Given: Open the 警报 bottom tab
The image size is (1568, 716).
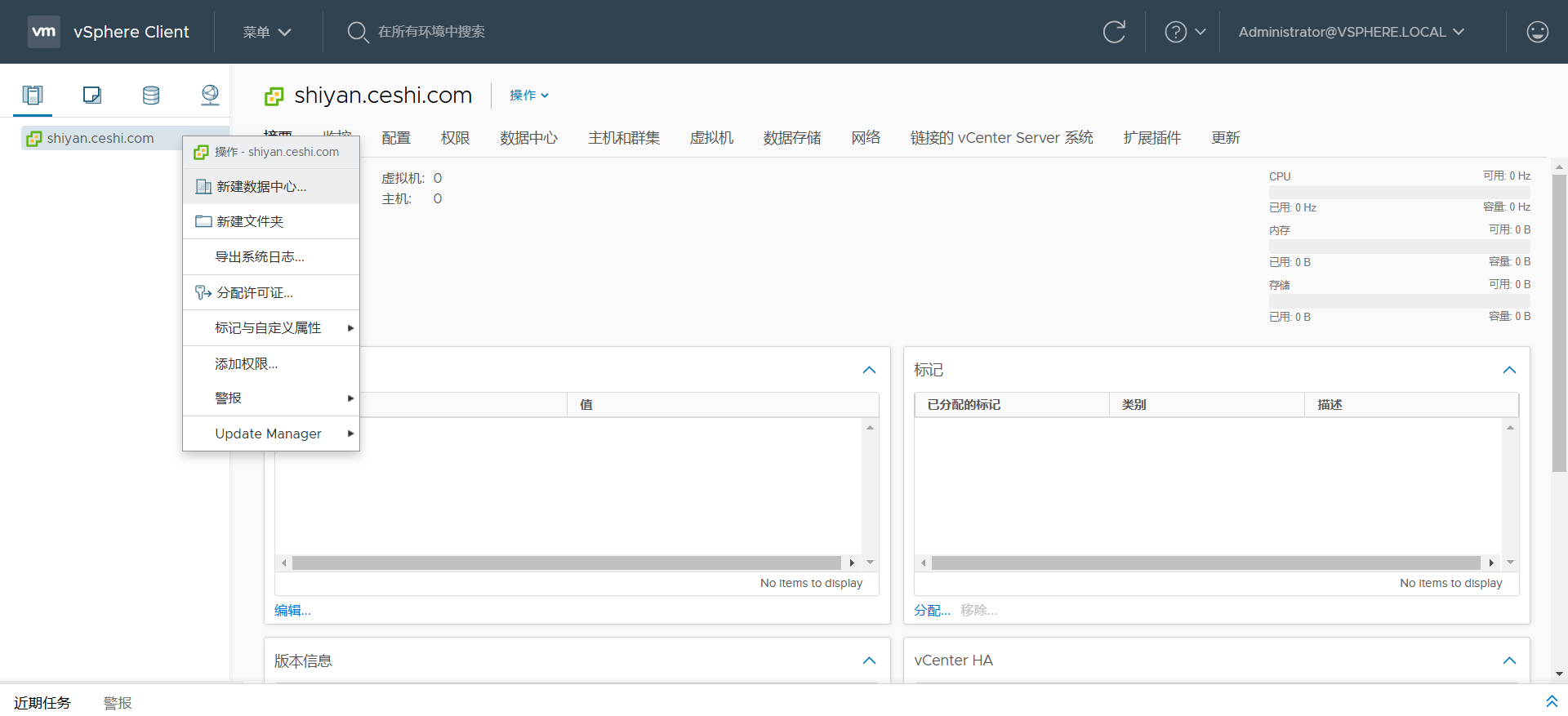Looking at the screenshot, I should 118,702.
